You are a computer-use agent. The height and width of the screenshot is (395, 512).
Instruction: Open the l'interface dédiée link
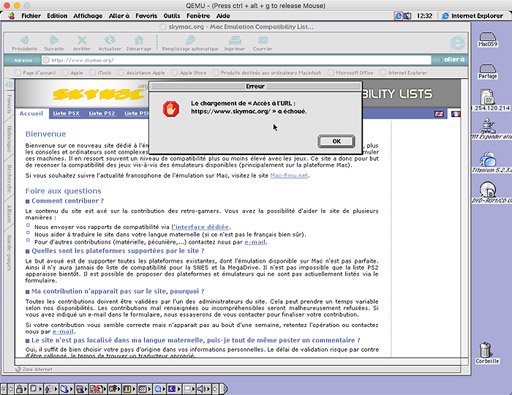200,227
